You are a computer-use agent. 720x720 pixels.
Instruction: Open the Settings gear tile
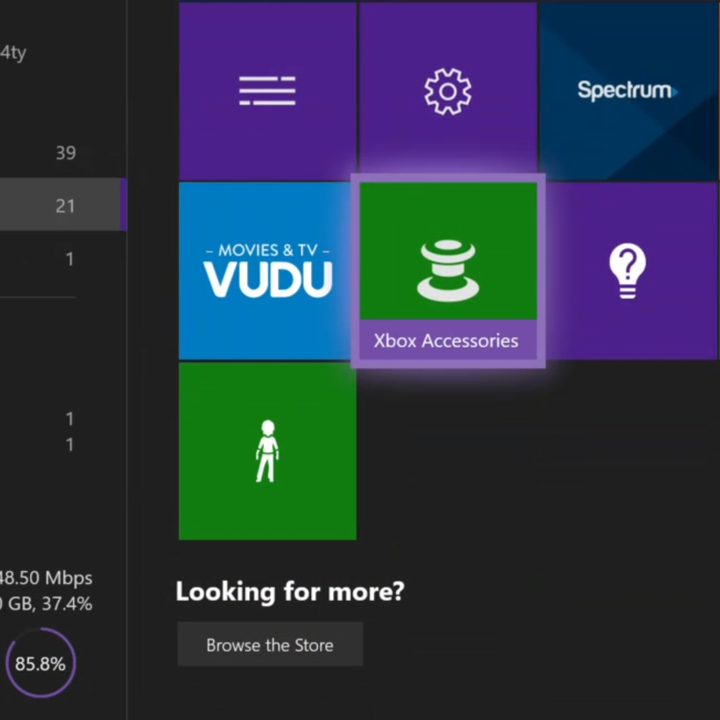tap(448, 90)
